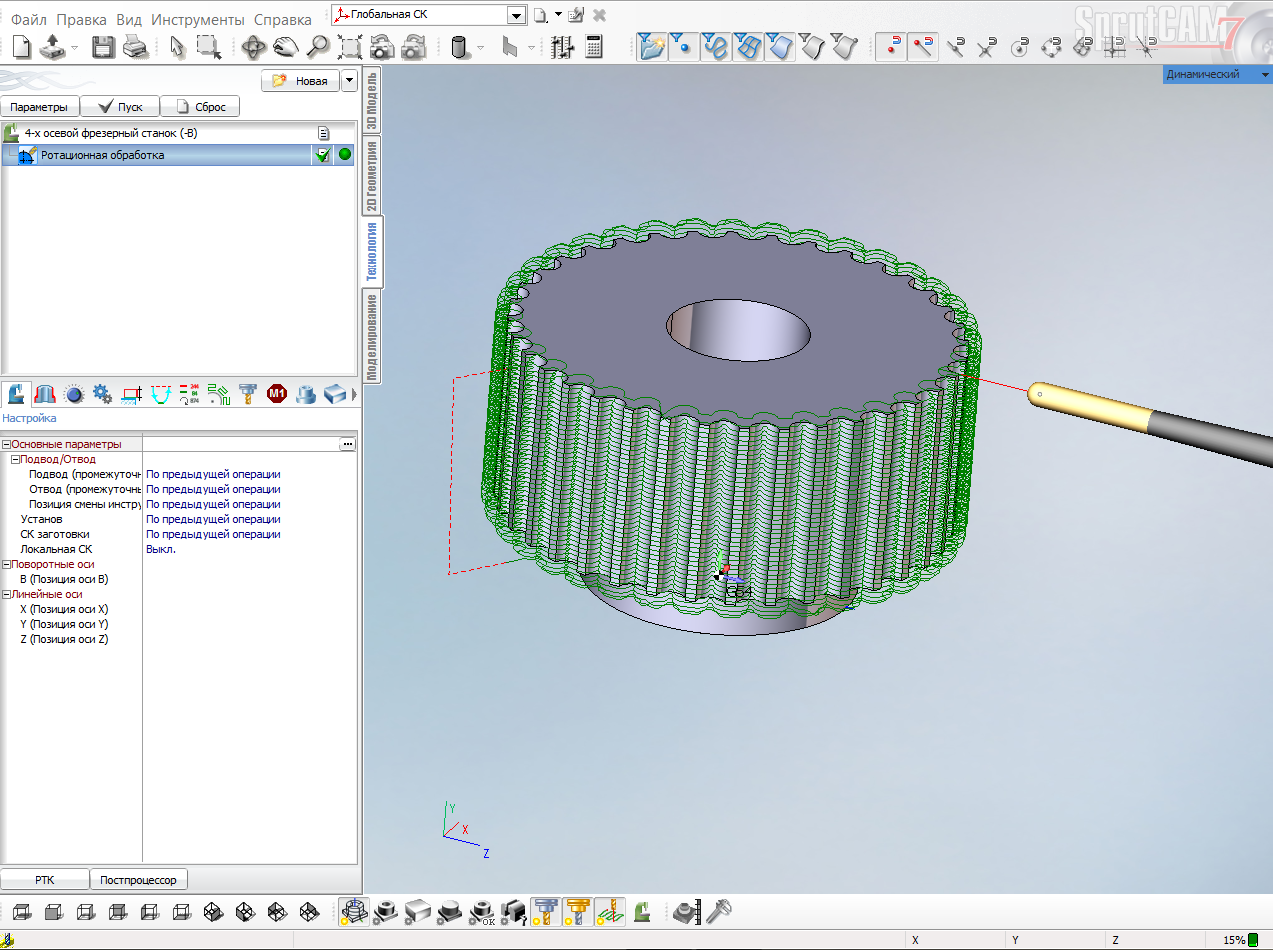Open the Вид menu
The width and height of the screenshot is (1273, 950).
[x=129, y=19]
